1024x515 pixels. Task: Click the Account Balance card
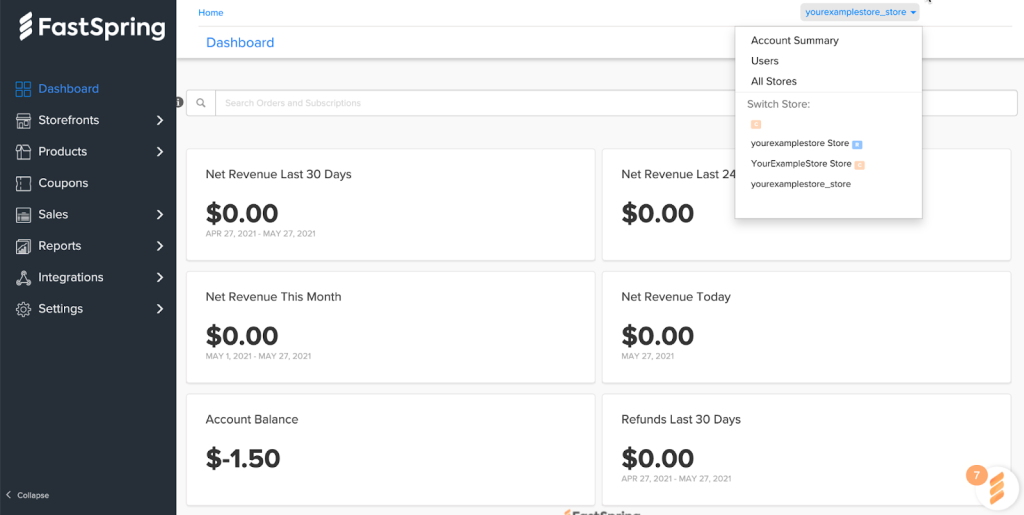[x=391, y=450]
